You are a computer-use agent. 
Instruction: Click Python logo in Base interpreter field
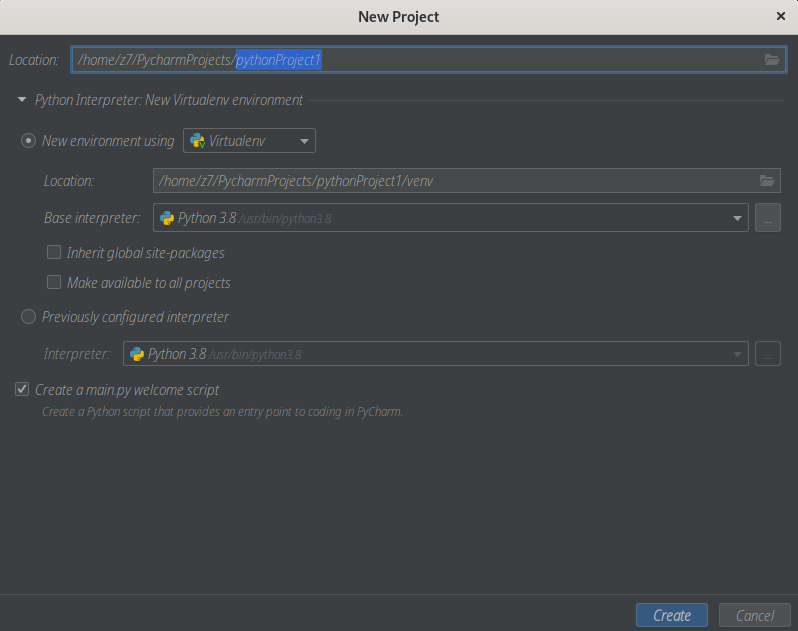(167, 218)
